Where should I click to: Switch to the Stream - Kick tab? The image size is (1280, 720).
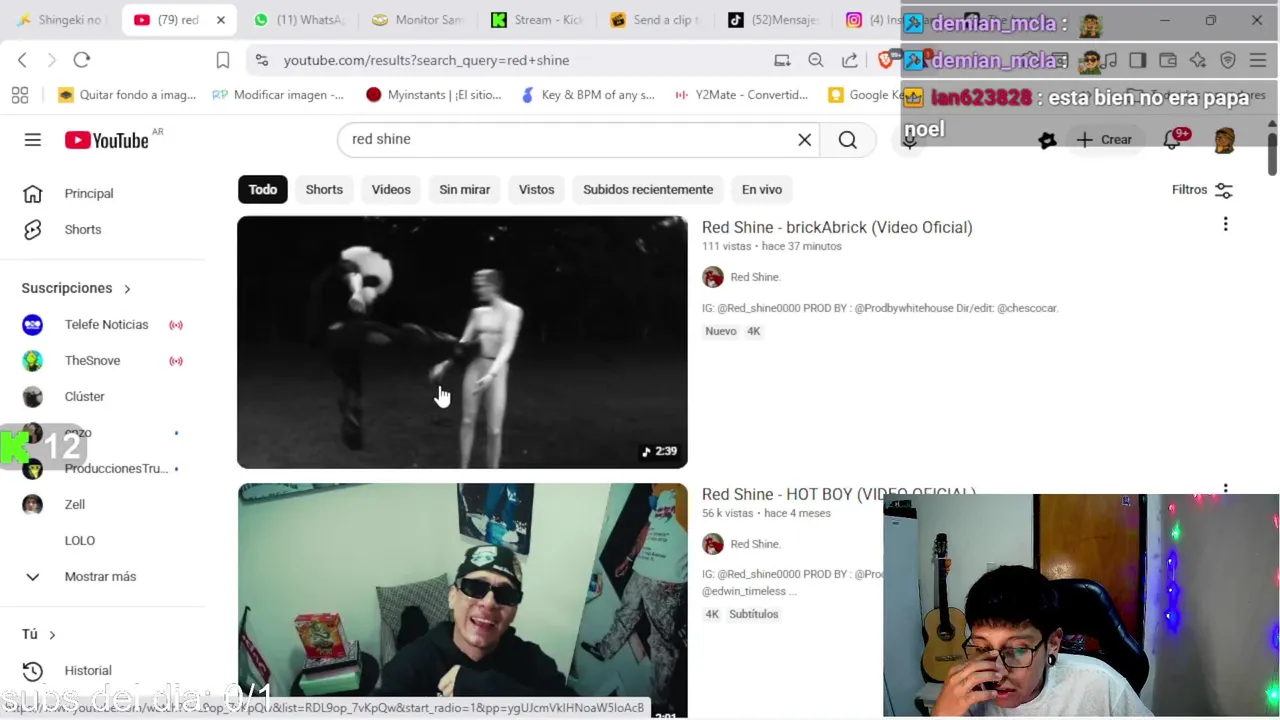point(537,20)
